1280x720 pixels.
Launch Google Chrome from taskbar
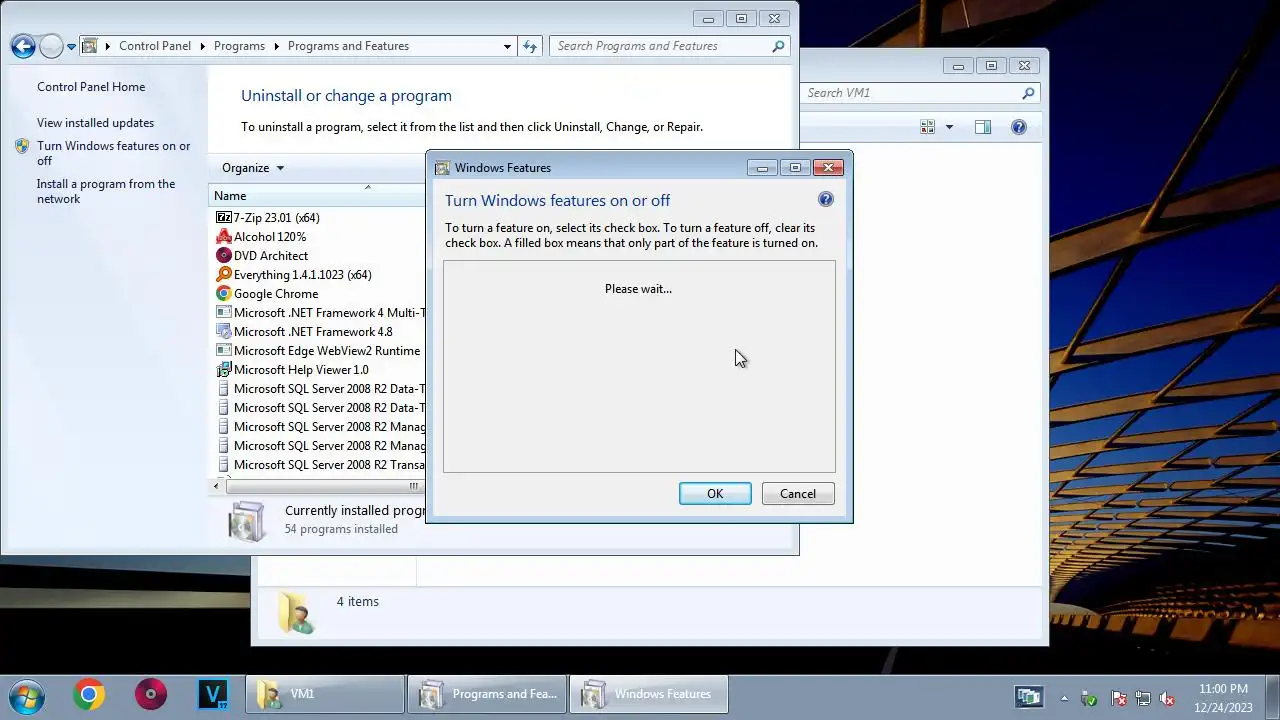[x=89, y=694]
